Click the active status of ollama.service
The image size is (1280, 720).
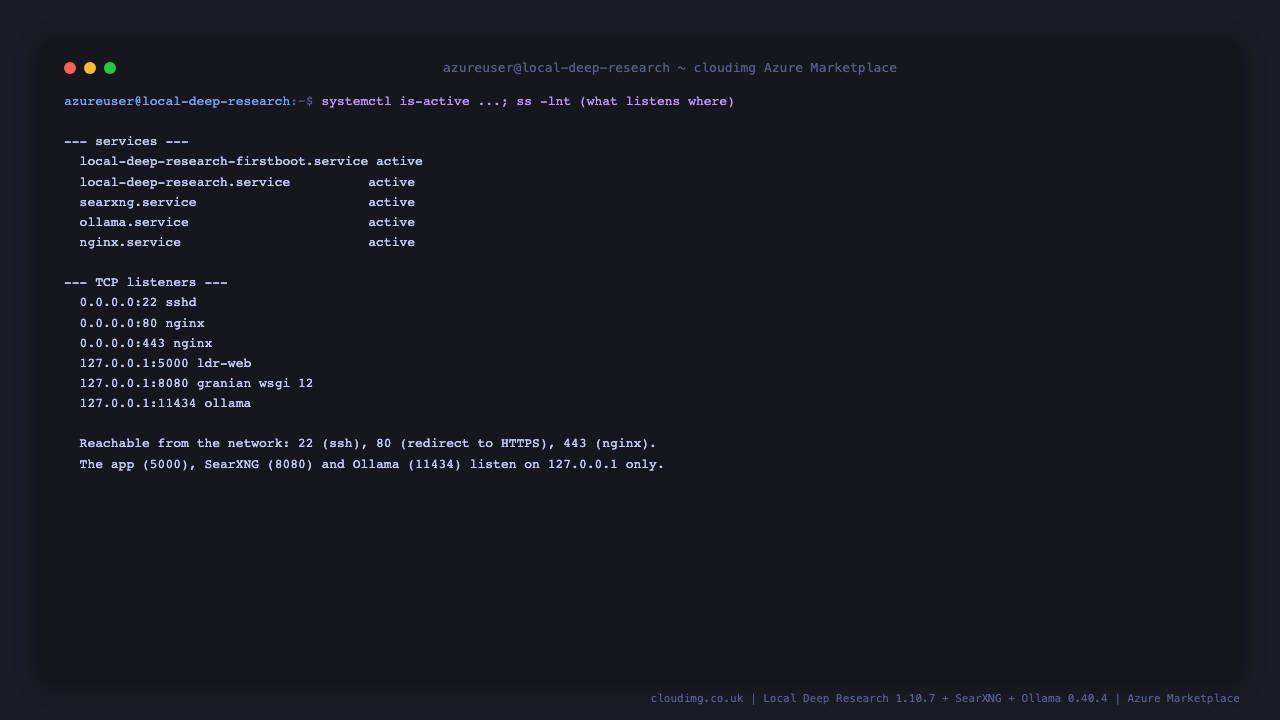[391, 222]
